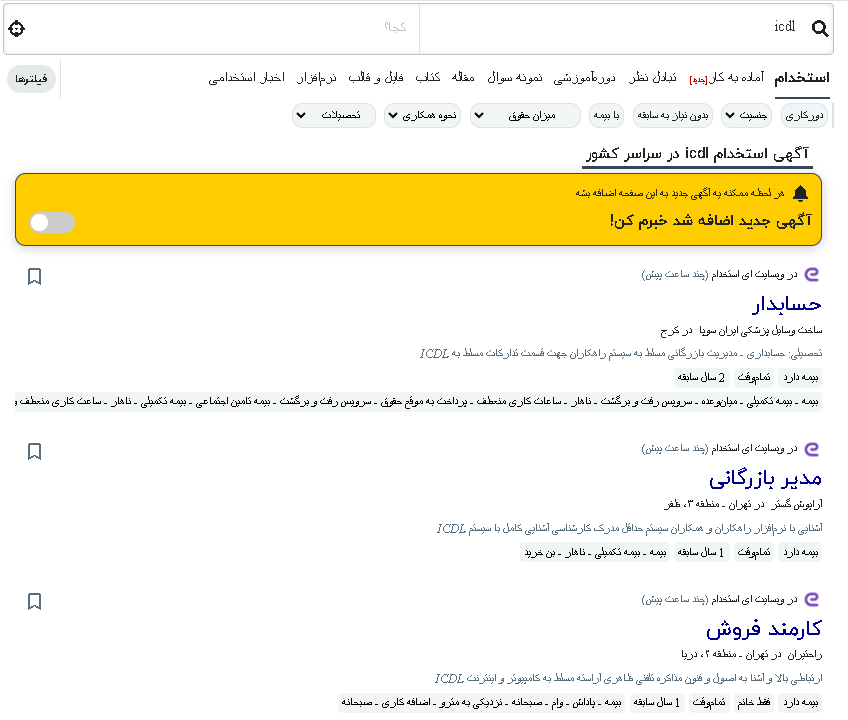Image resolution: width=848 pixels, height=720 pixels.
Task: Enable the با بیمه filter chip
Action: pyautogui.click(x=606, y=116)
